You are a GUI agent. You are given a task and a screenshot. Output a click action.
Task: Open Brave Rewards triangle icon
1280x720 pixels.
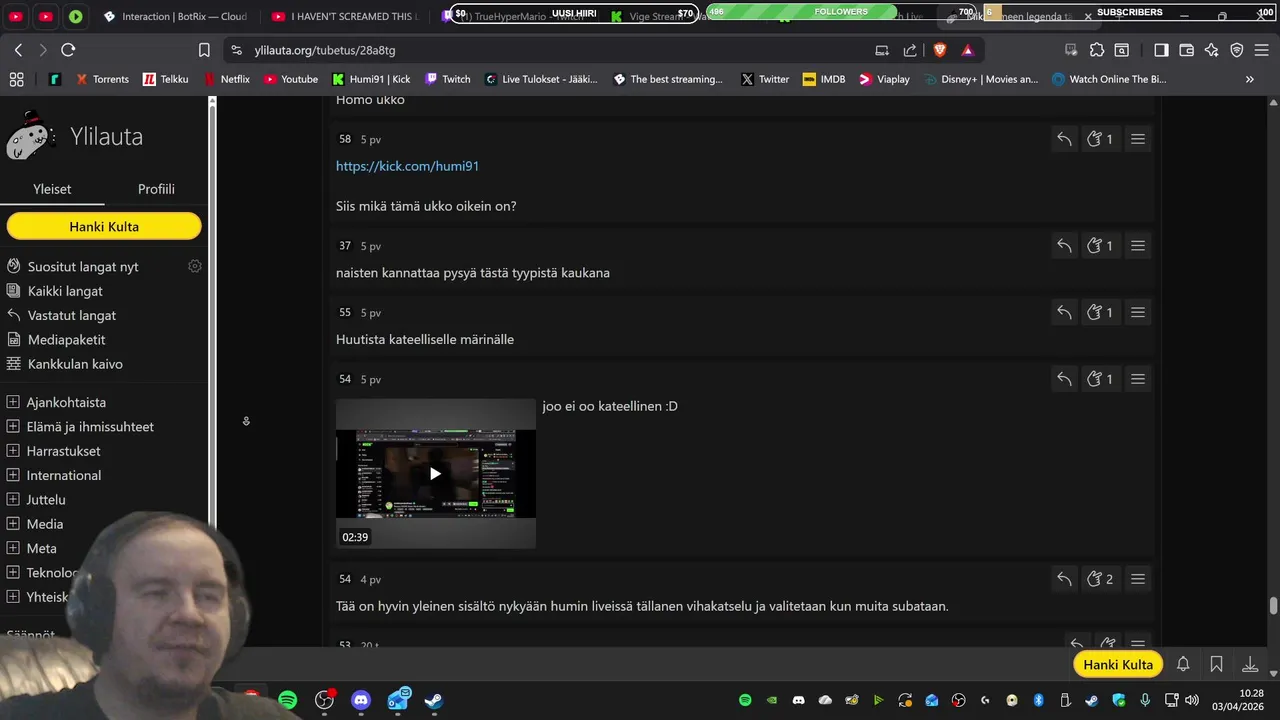(x=967, y=50)
